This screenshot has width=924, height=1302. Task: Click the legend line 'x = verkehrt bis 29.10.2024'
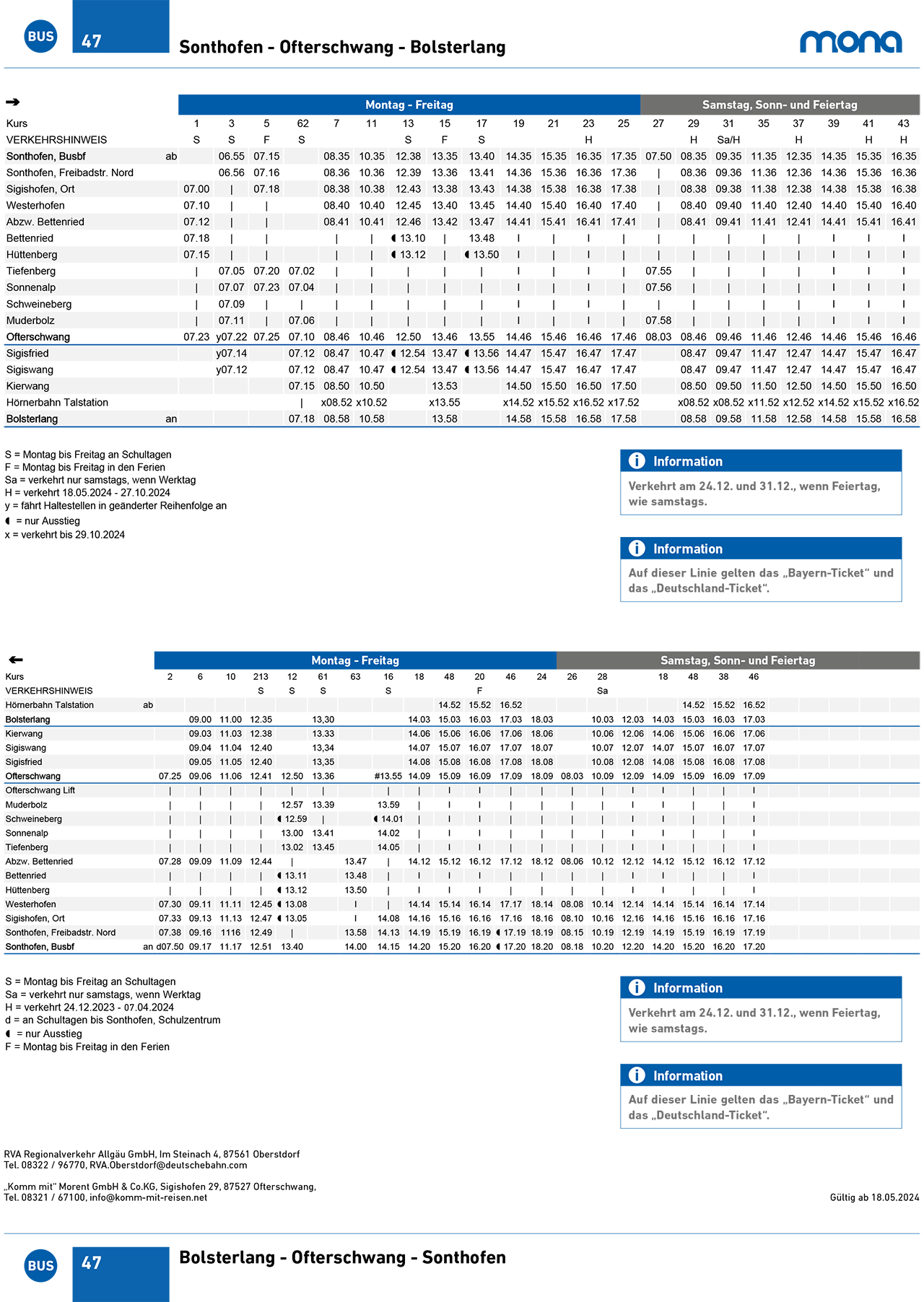65,535
